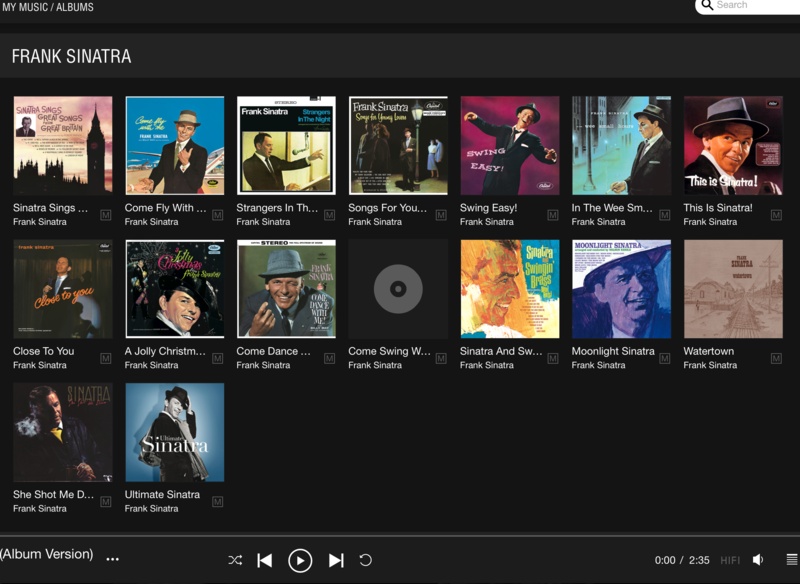This screenshot has height=584, width=800.
Task: Click the Close To You album title
Action: (43, 351)
